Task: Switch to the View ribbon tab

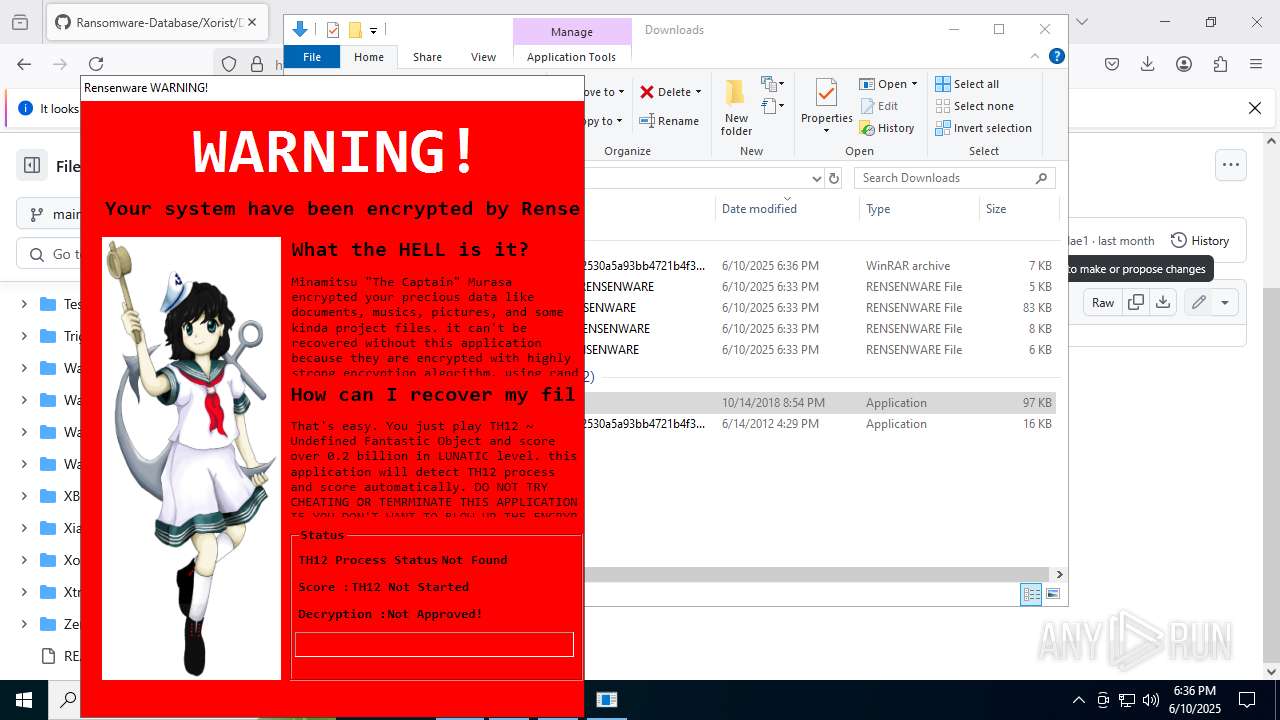Action: 483,57
